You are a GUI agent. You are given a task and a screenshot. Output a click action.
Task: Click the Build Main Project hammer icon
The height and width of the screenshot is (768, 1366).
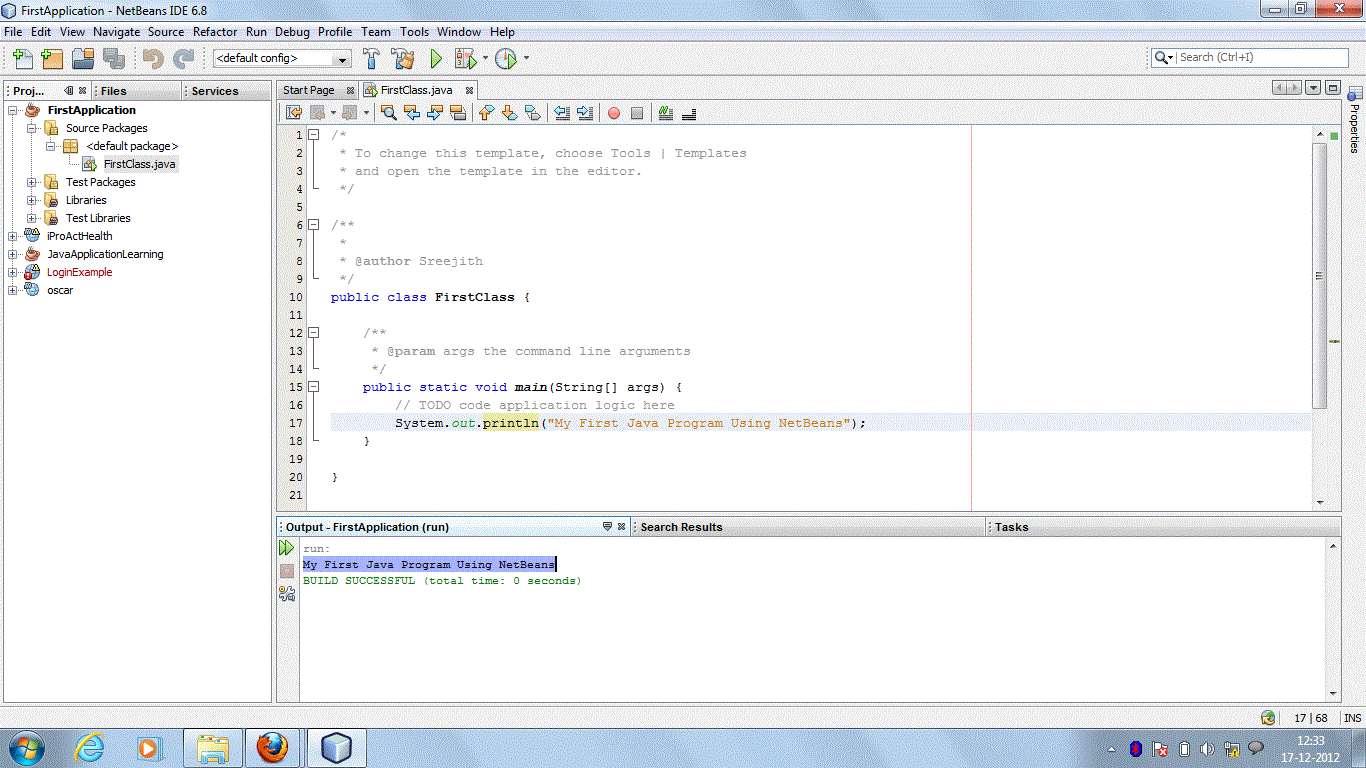click(372, 58)
